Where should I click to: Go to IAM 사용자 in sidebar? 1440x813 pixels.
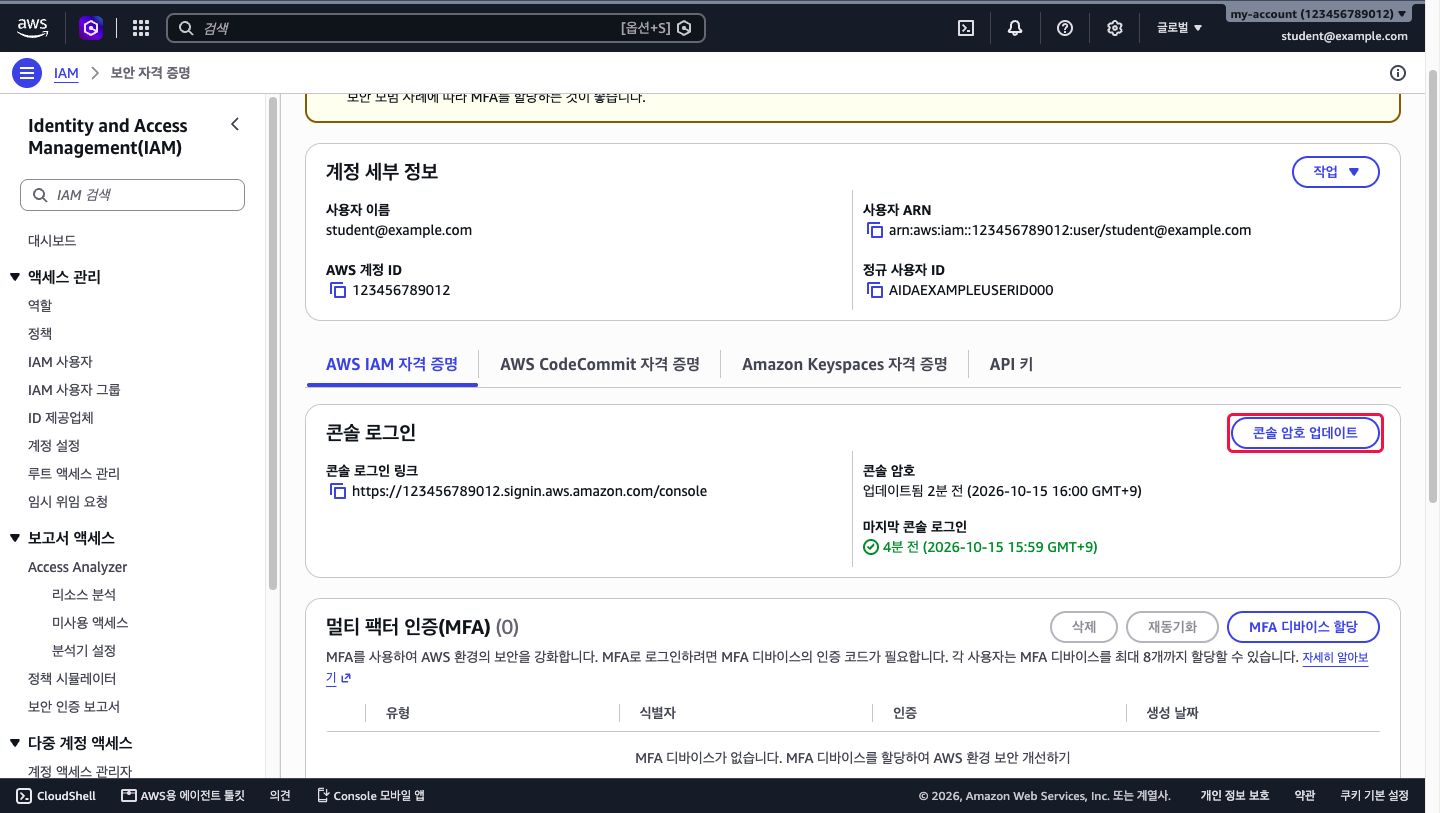60,362
